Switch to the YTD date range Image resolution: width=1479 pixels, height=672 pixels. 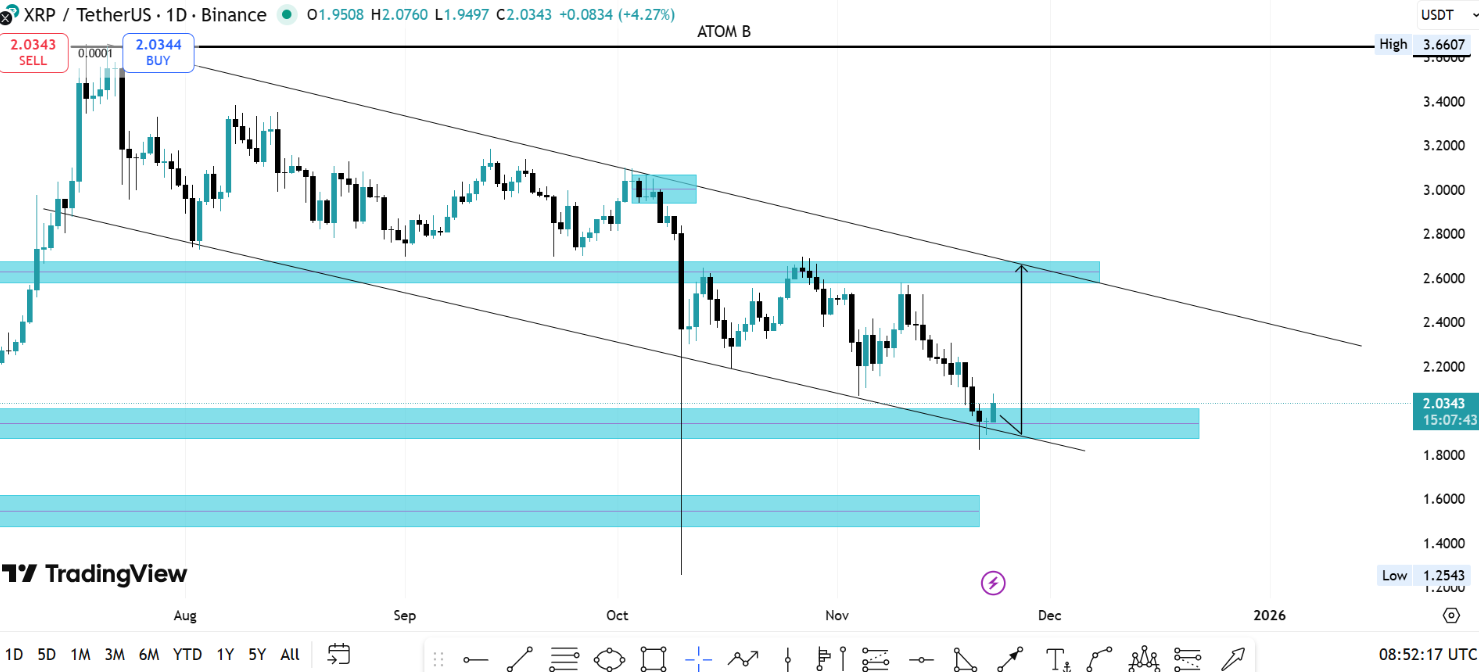187,654
